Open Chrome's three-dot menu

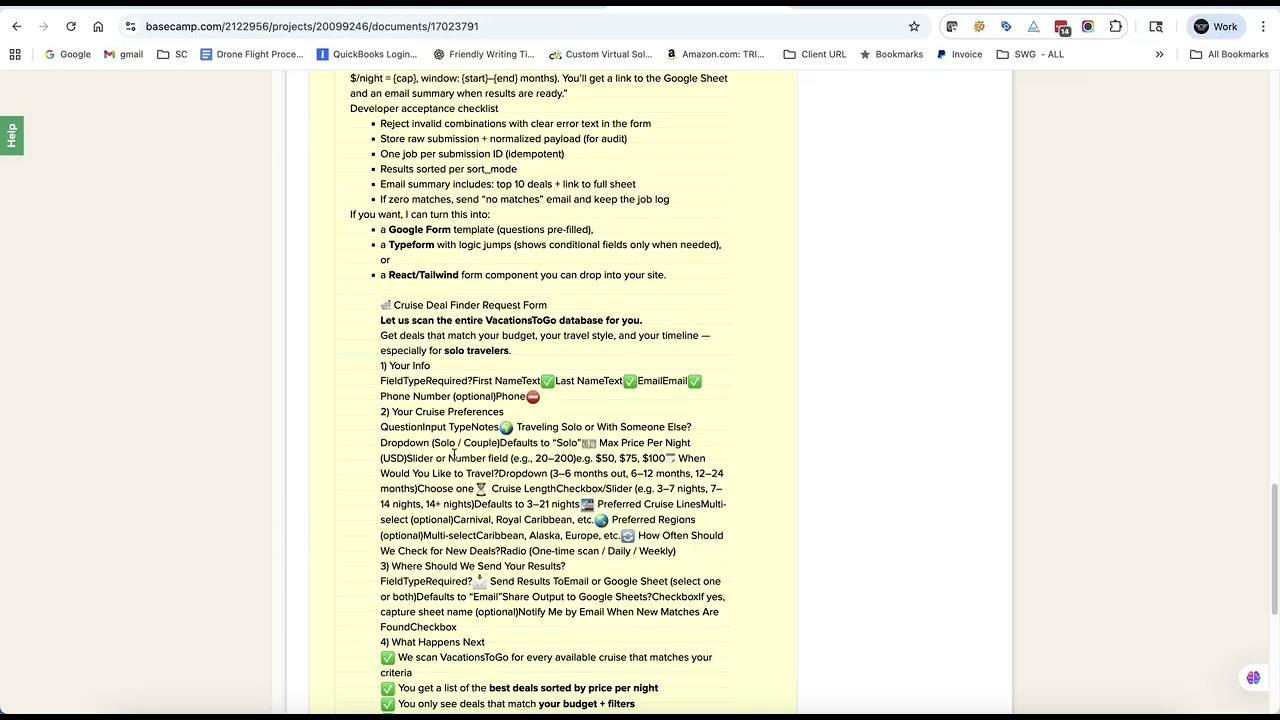1263,27
